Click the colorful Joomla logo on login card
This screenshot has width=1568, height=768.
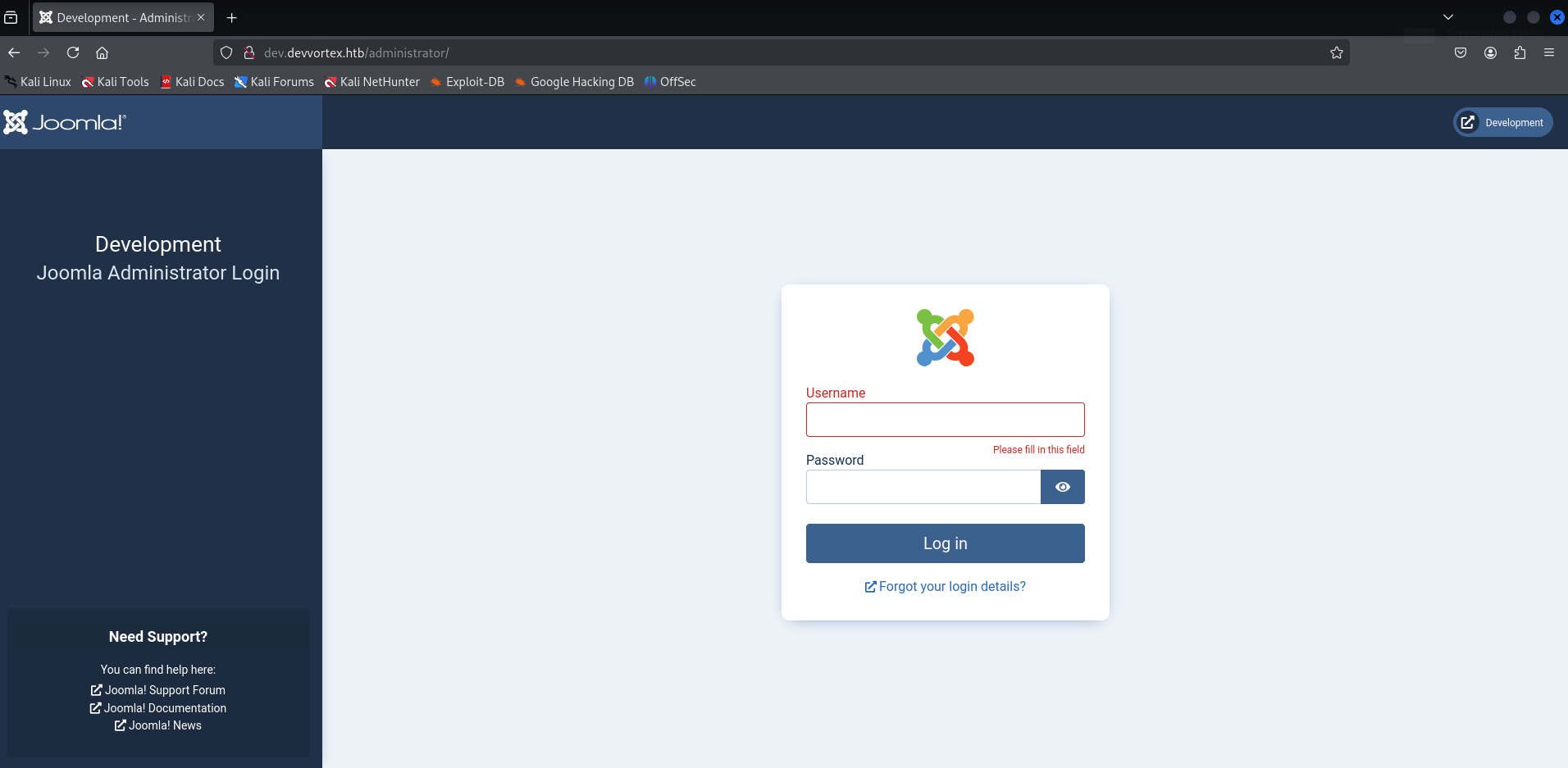tap(946, 338)
